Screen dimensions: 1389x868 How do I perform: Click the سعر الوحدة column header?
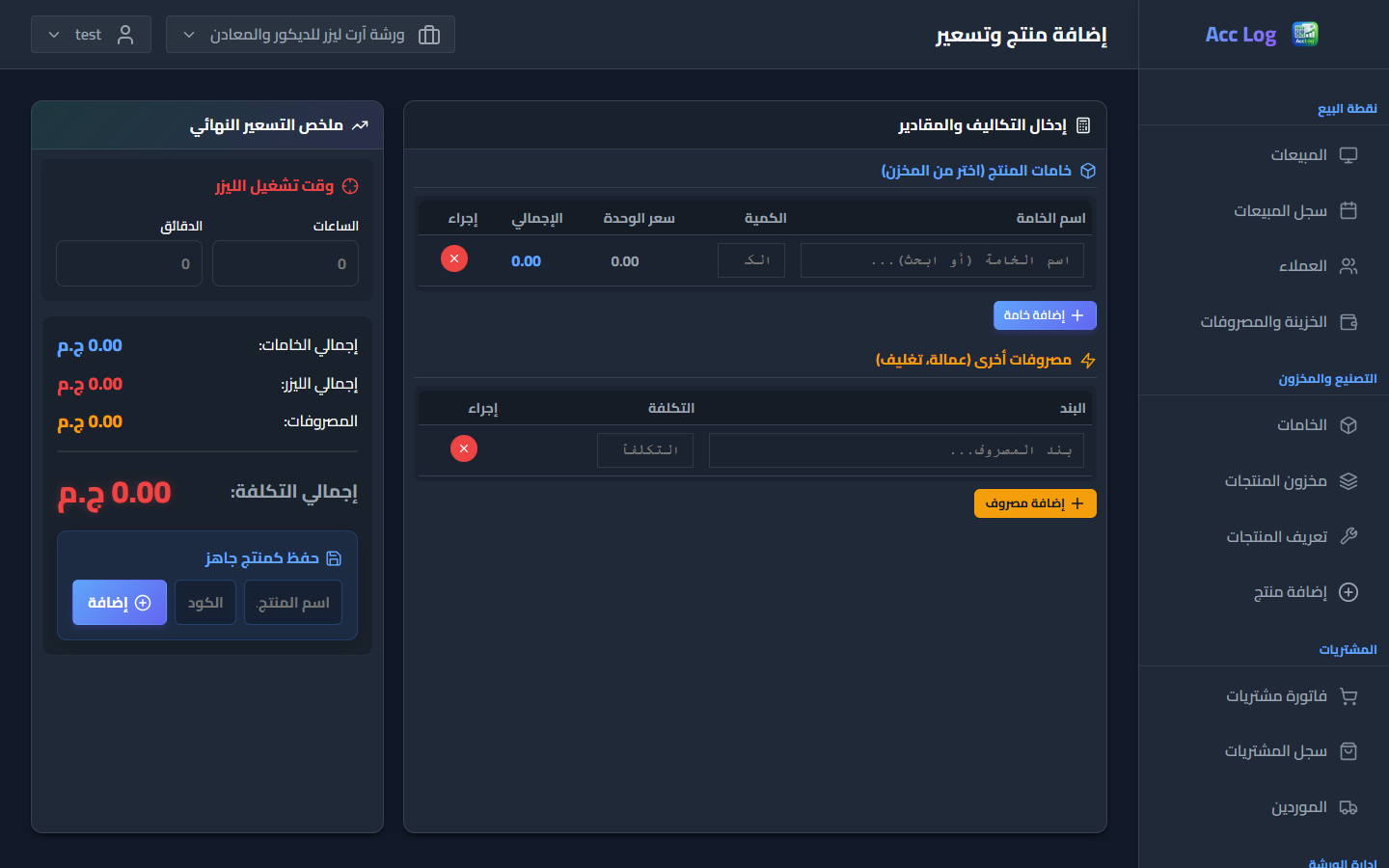pos(639,218)
